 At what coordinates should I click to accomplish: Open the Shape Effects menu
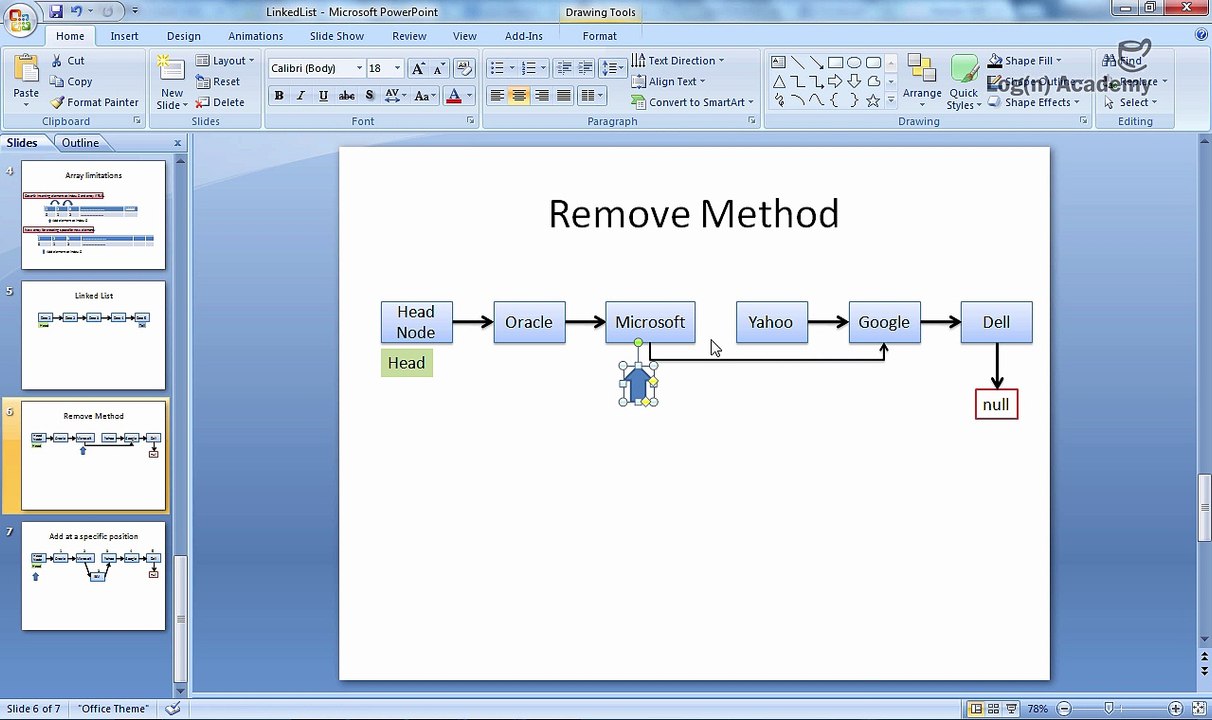point(1034,102)
